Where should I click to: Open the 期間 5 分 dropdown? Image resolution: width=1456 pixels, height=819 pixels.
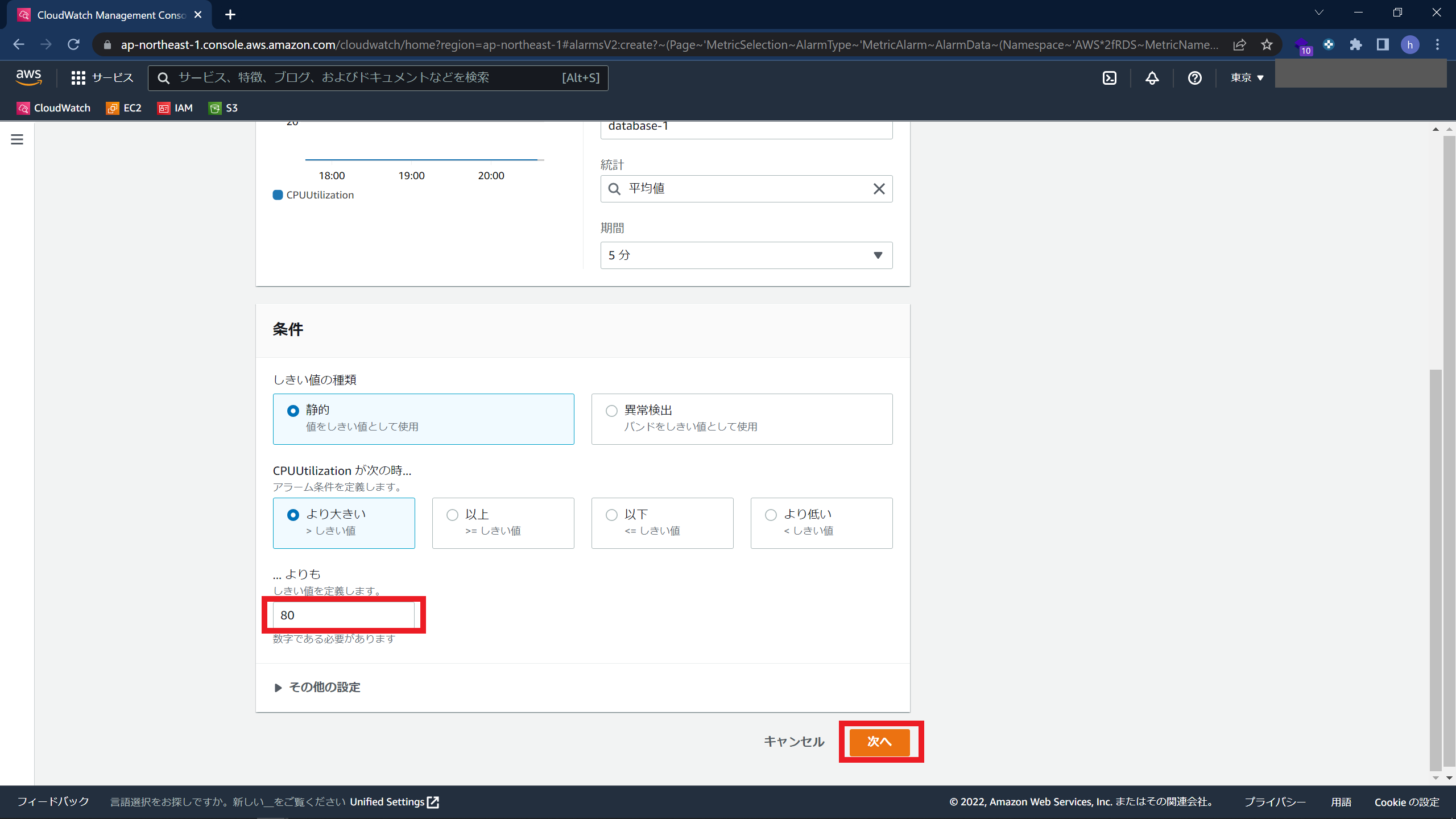pyautogui.click(x=746, y=255)
